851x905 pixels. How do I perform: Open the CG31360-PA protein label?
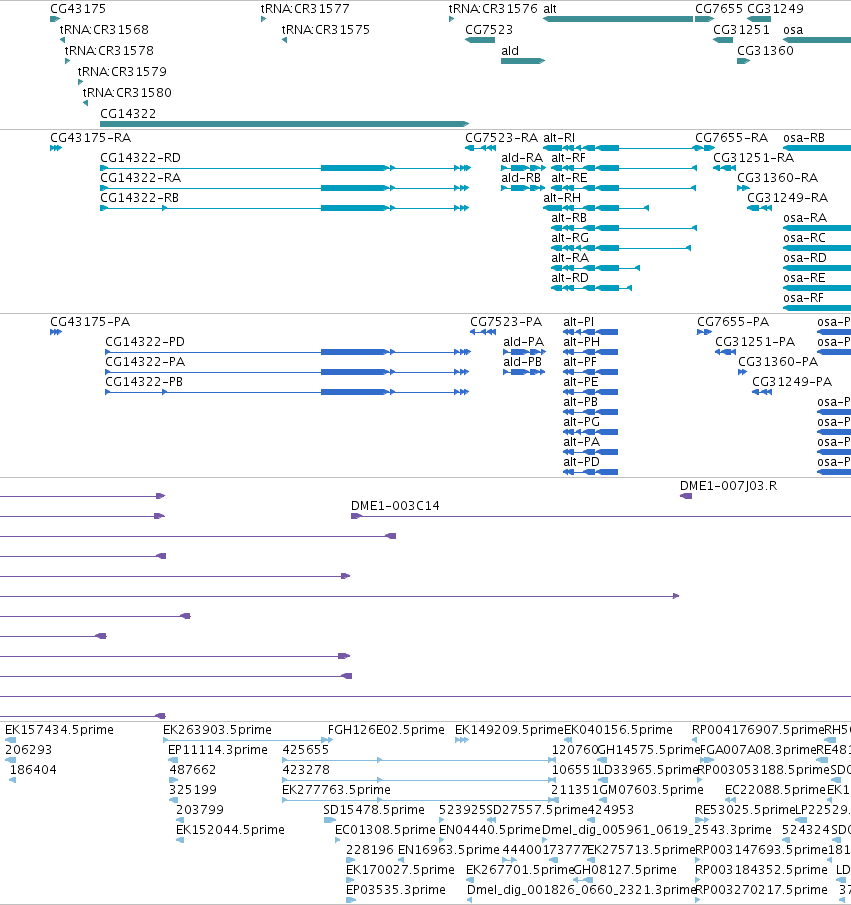[x=778, y=362]
